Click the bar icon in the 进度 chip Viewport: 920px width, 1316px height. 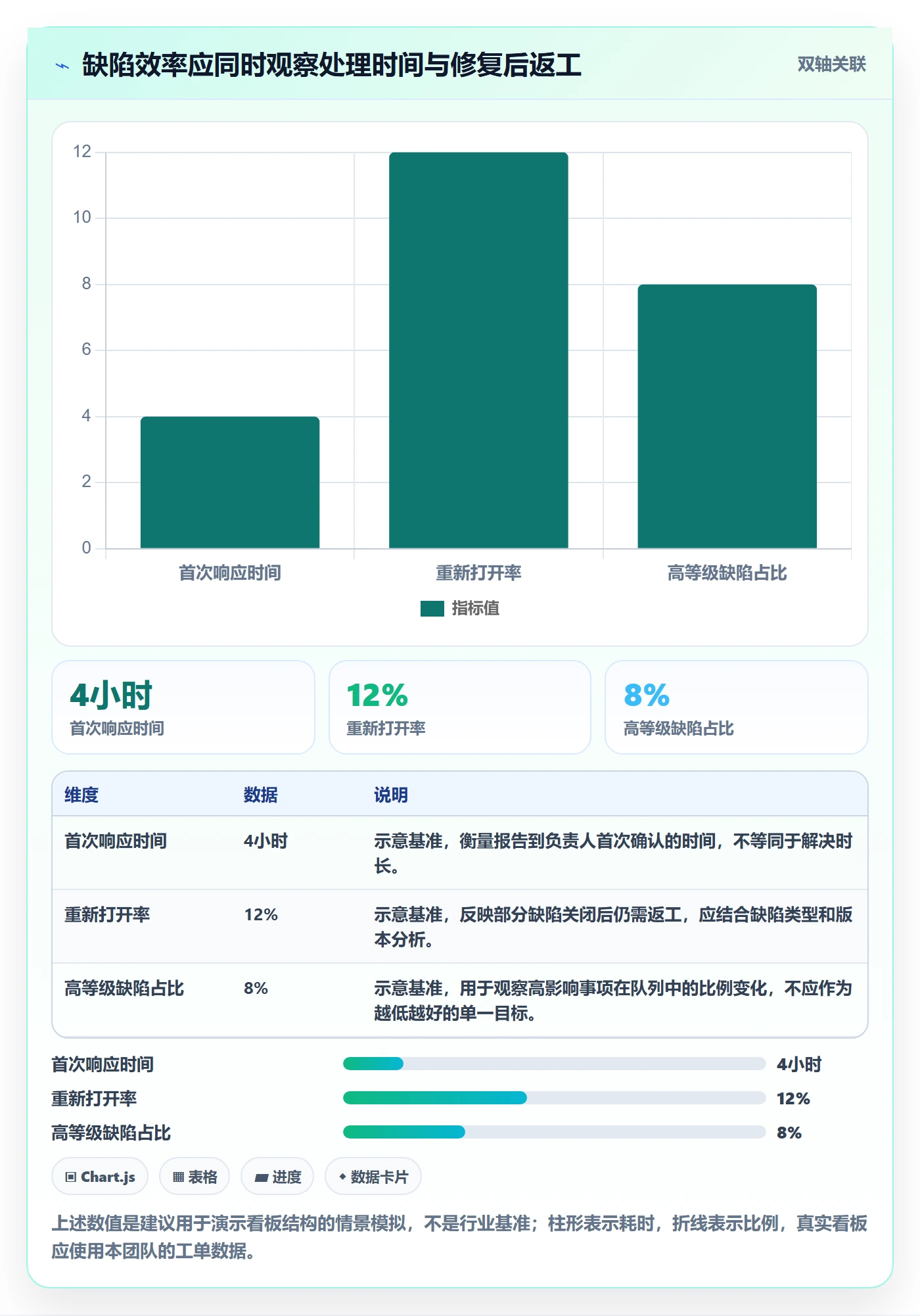pos(261,1178)
